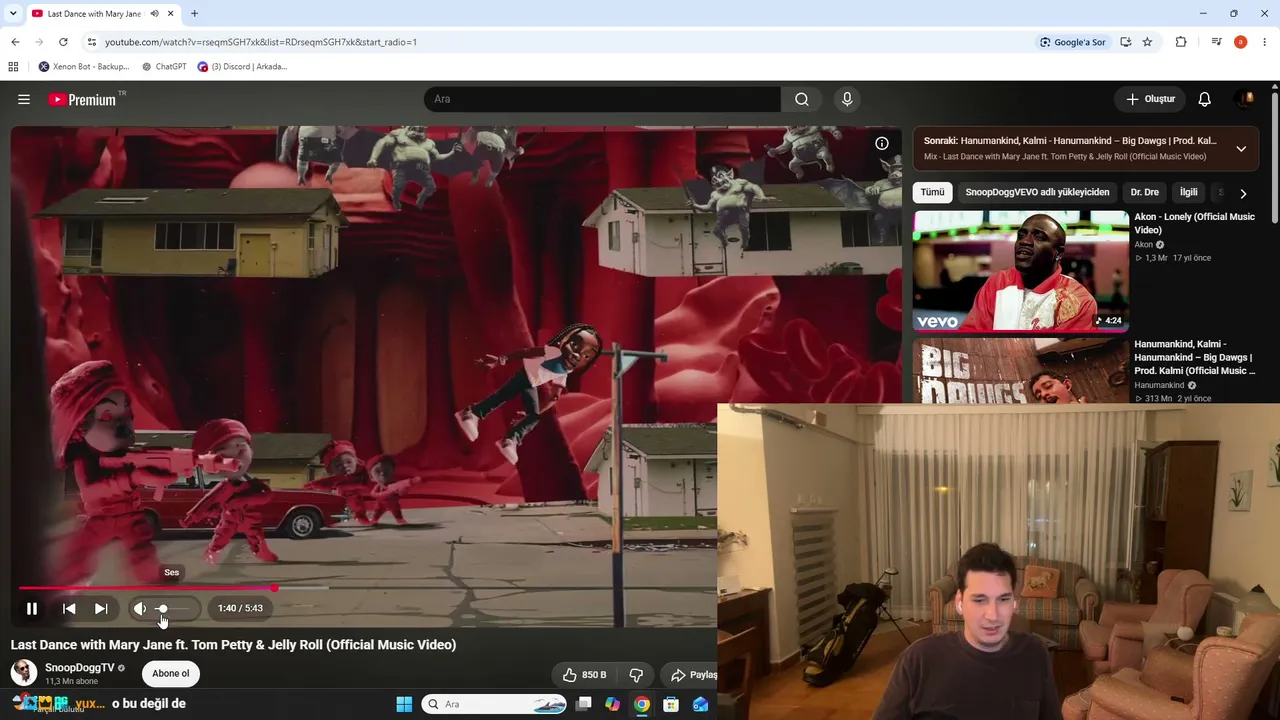Viewport: 1280px width, 720px height.
Task: Subscribe with the Abone ol button
Action: (171, 673)
